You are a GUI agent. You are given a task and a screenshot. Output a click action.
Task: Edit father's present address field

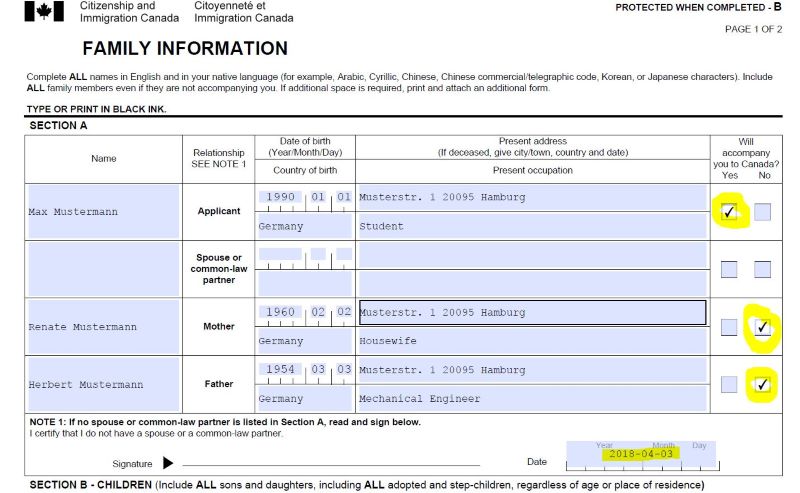coord(533,370)
